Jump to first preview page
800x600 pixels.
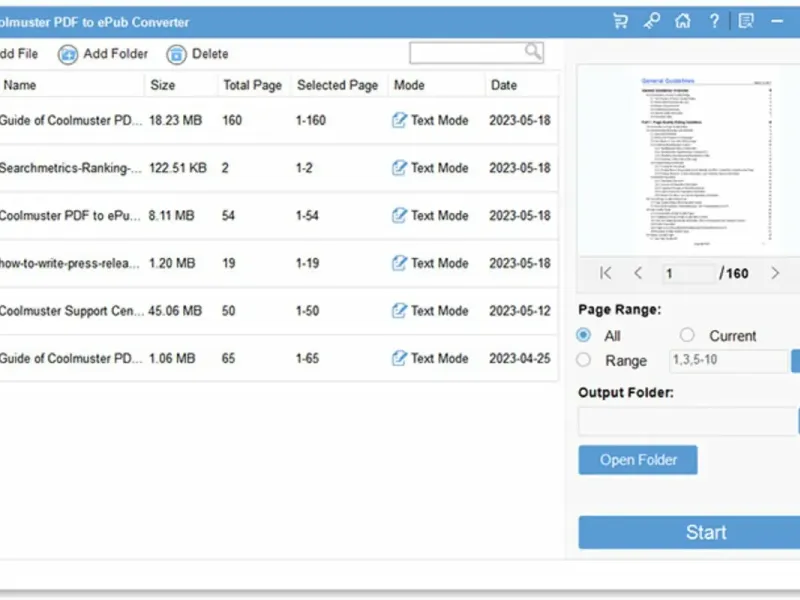click(x=606, y=273)
